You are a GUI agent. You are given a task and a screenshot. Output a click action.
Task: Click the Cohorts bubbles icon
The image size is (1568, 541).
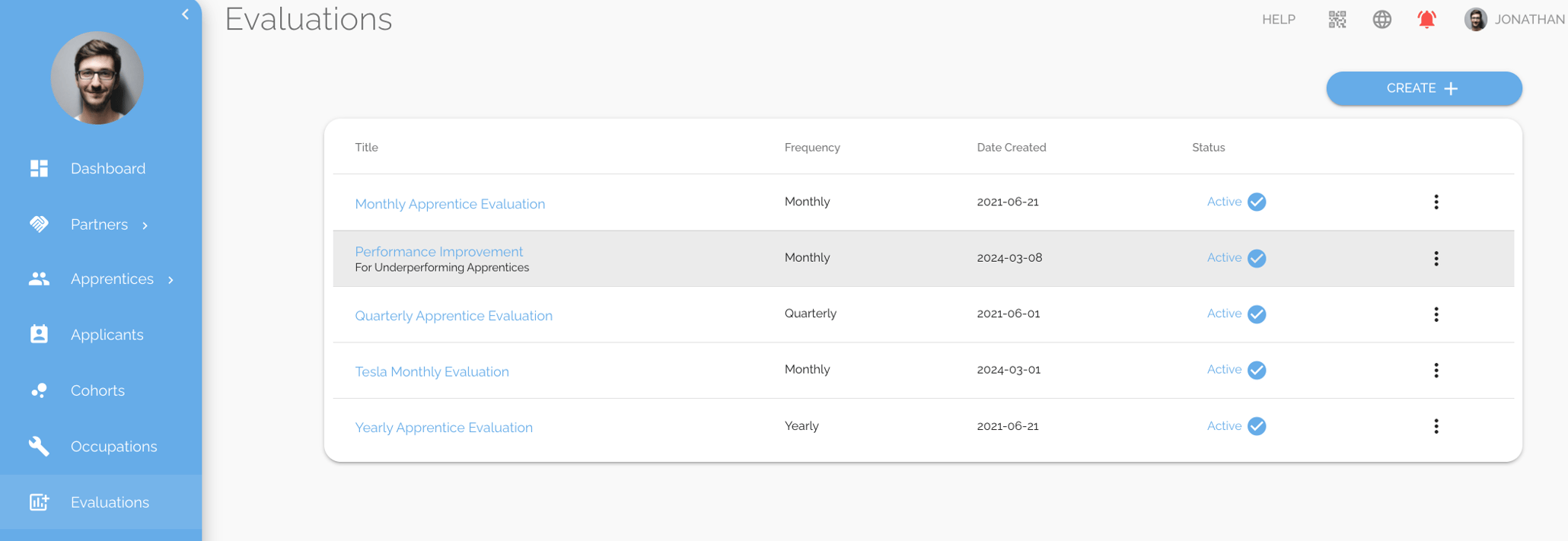(x=39, y=390)
